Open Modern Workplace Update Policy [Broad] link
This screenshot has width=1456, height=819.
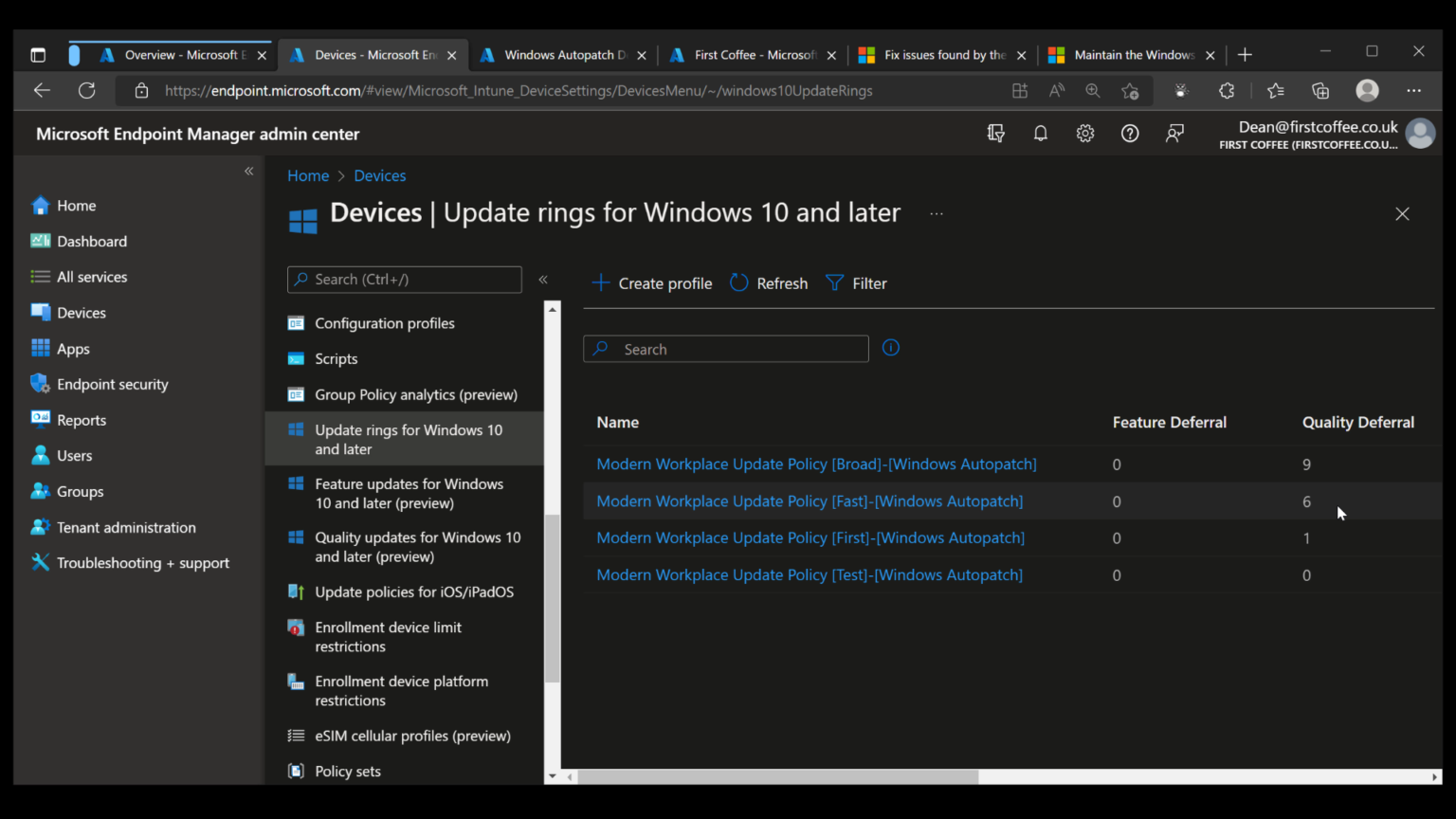816,464
